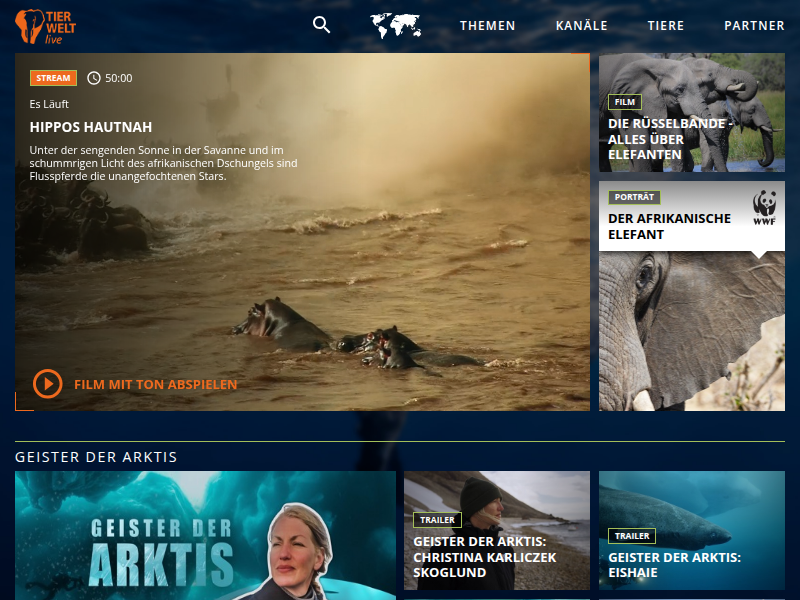Open the TIERE menu item
This screenshot has height=600, width=800.
(666, 26)
